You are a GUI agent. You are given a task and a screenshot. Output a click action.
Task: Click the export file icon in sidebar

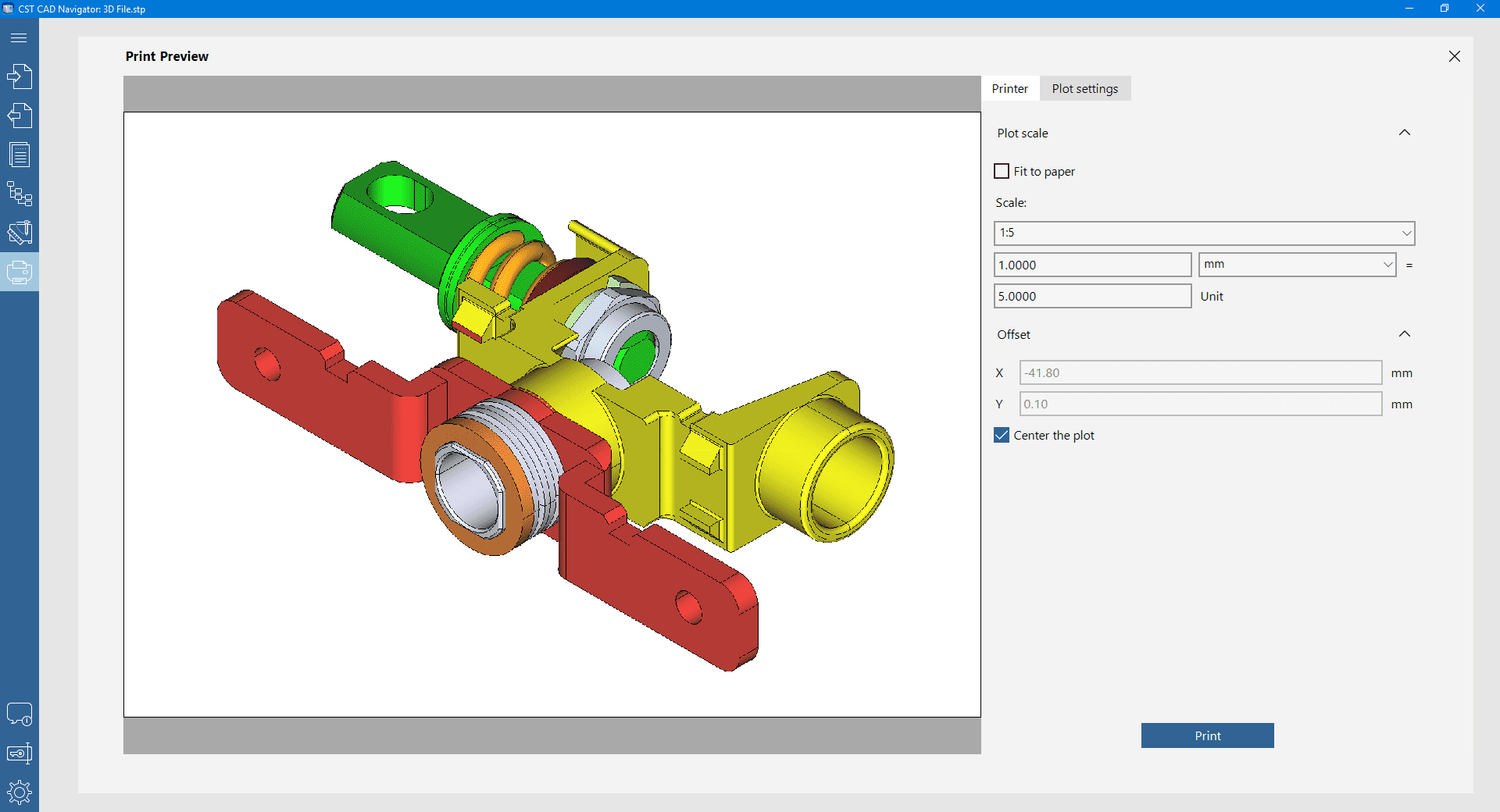pos(20,116)
